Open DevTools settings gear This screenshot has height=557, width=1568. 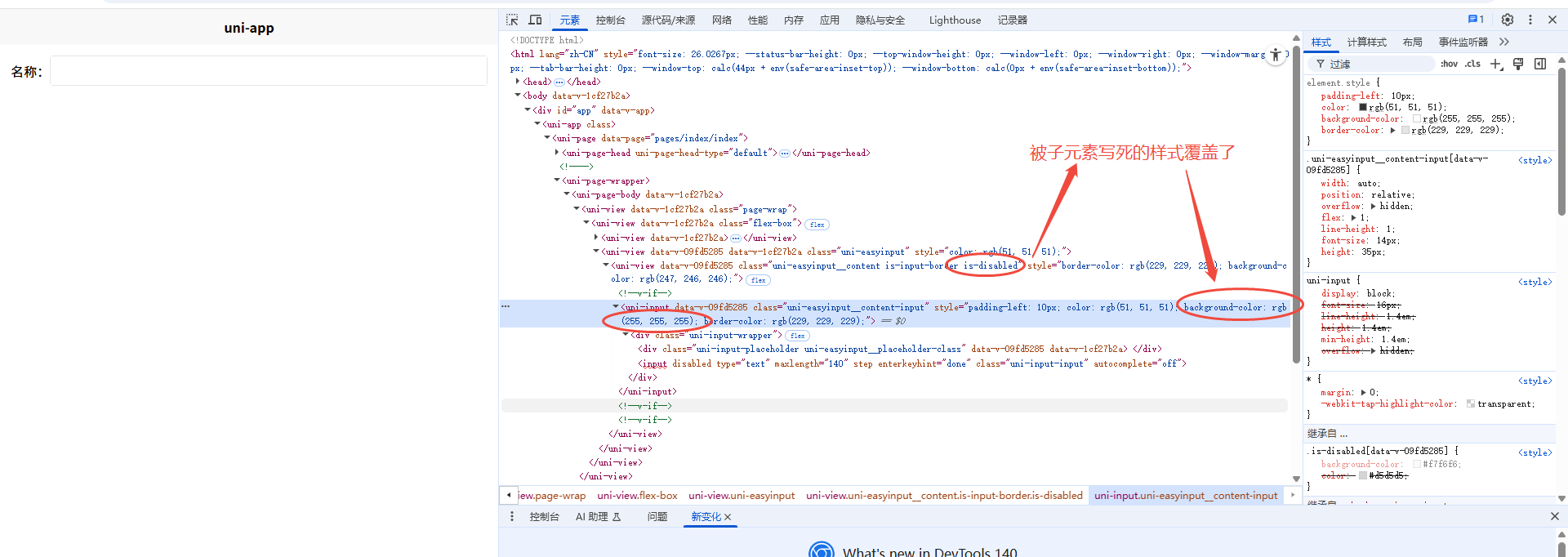[x=1508, y=20]
